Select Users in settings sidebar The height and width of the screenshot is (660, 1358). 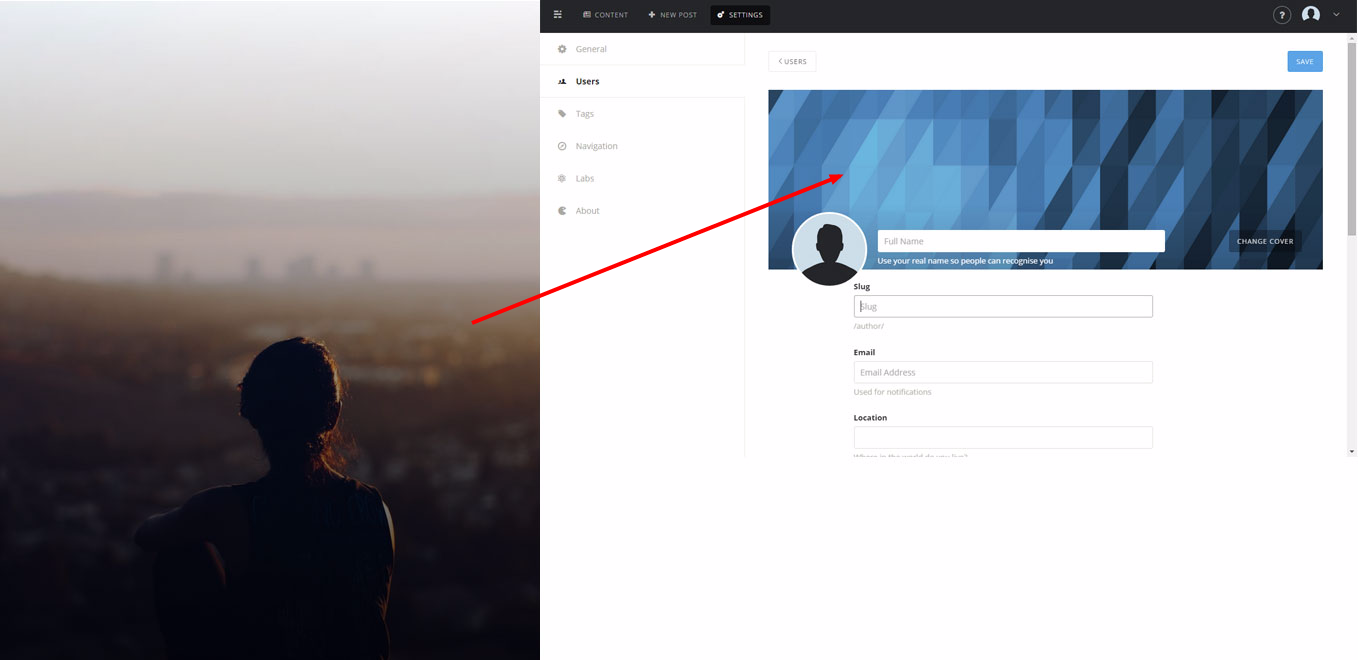click(642, 81)
